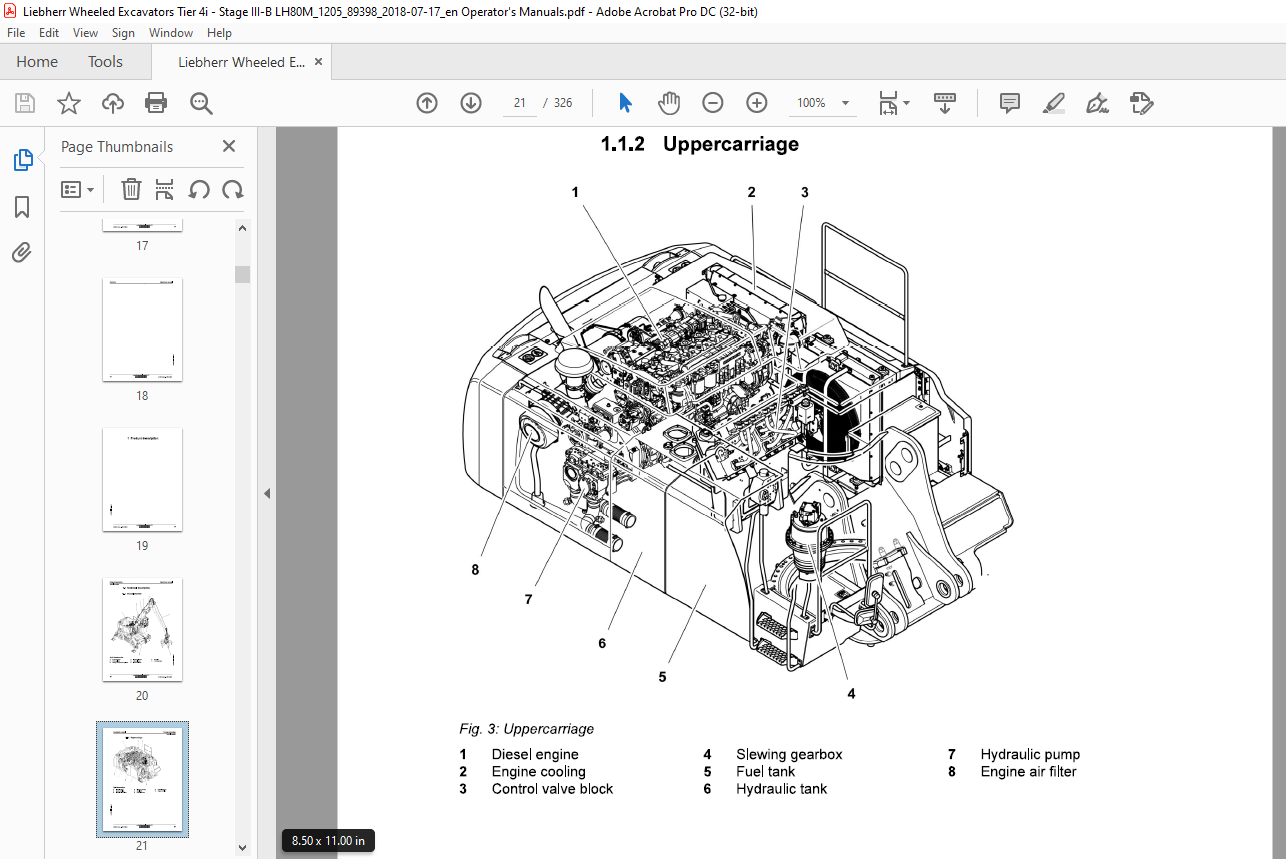Click the caption 'Fig. 3: Uppercarriage'
This screenshot has height=859, width=1286.
click(527, 729)
